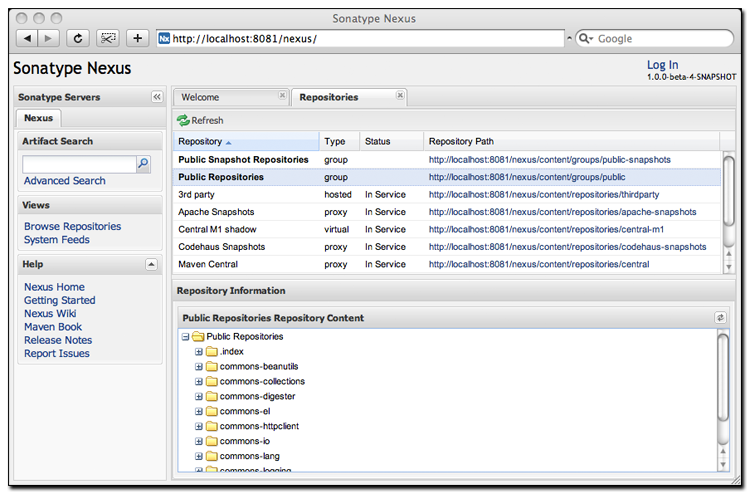Viewport: 750px width, 494px height.
Task: Click the Log In link
Action: (662, 65)
